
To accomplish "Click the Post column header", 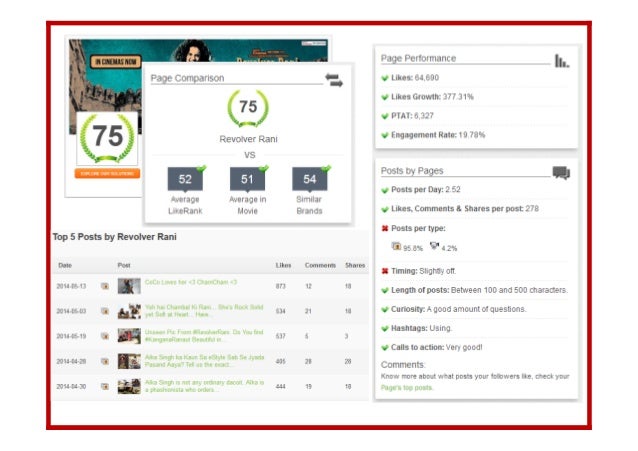I will (x=124, y=265).
